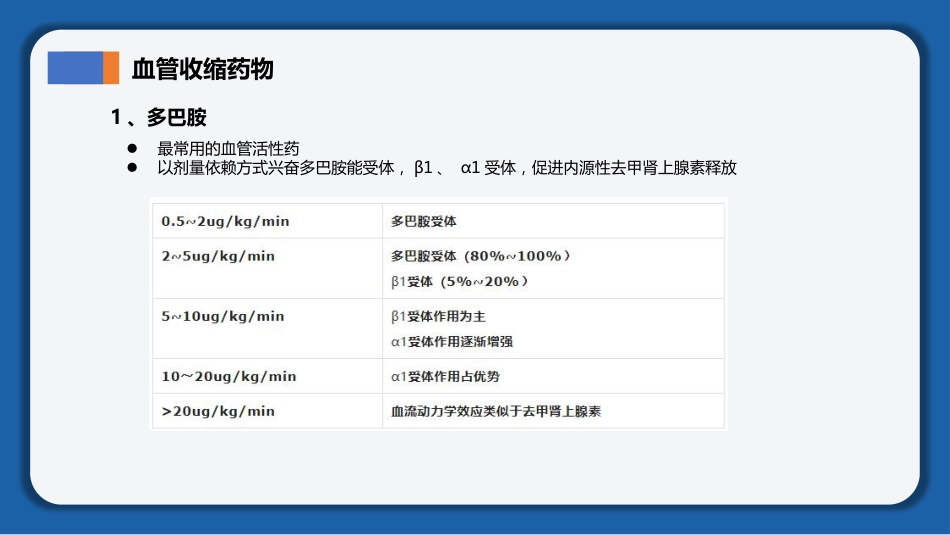Click text α1受体作用占优势
Viewport: 950px width, 535px height.
445,376
